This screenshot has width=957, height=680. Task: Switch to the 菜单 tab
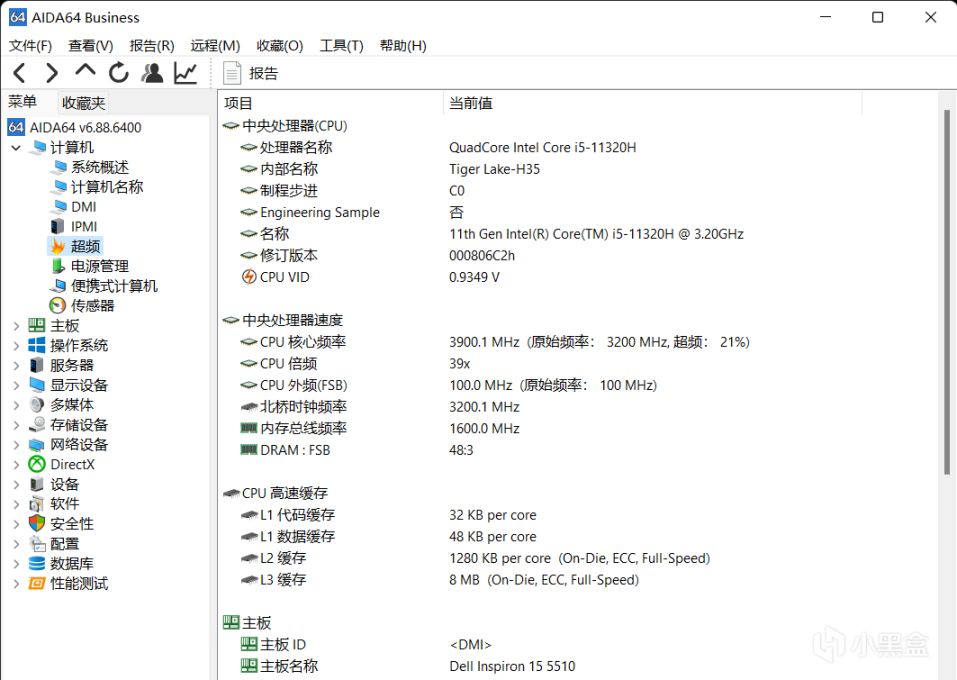point(23,102)
